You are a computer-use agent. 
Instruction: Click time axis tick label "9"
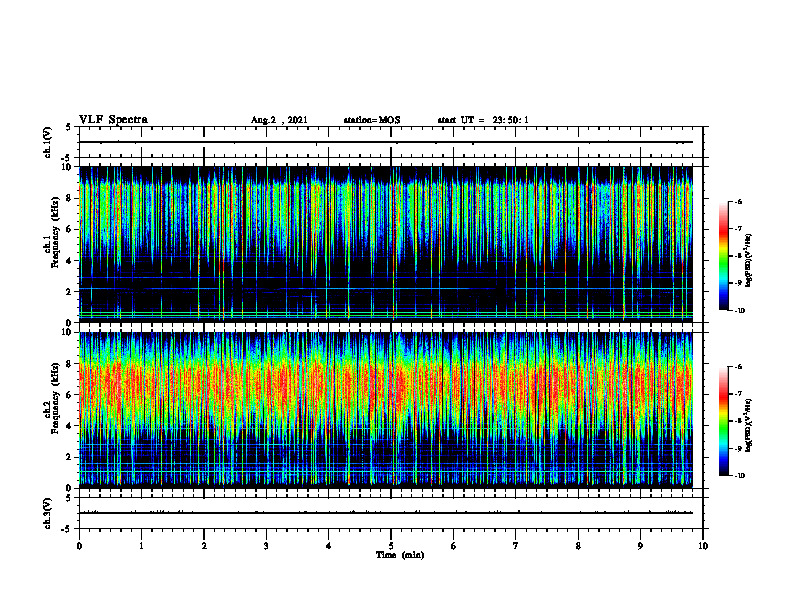(x=640, y=546)
